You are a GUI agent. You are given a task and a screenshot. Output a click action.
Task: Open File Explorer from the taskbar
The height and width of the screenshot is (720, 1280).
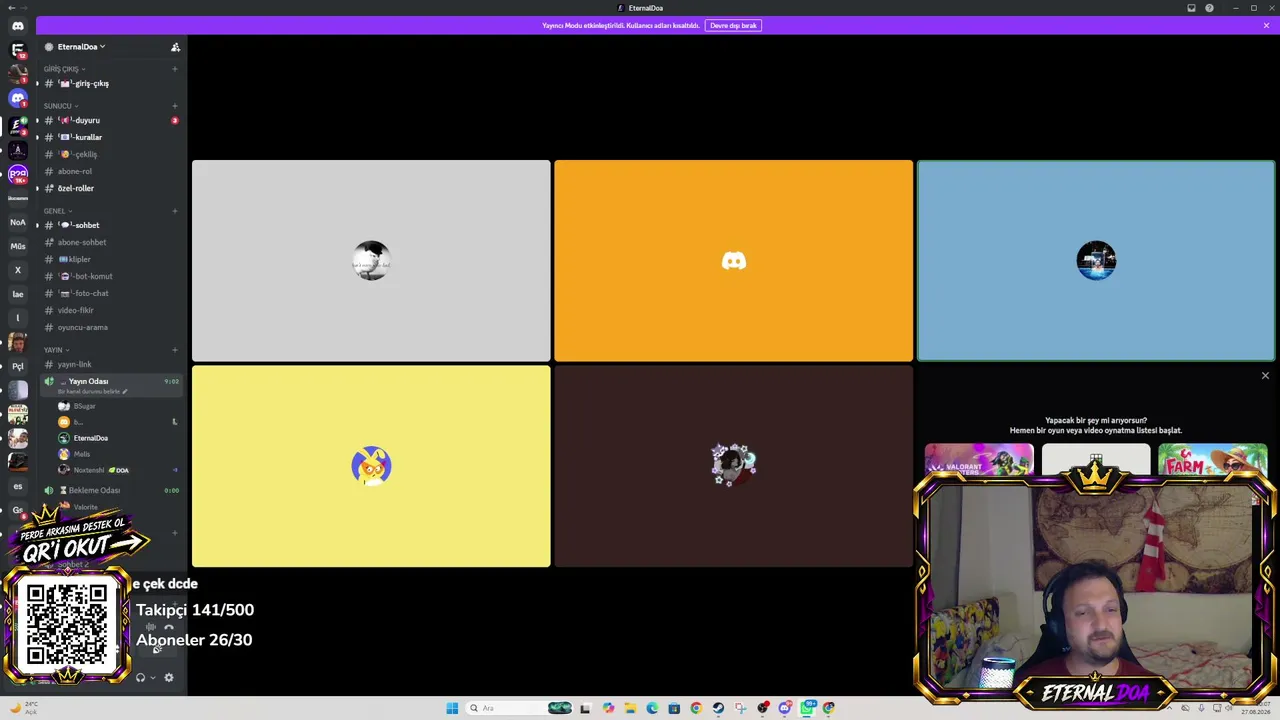630,708
